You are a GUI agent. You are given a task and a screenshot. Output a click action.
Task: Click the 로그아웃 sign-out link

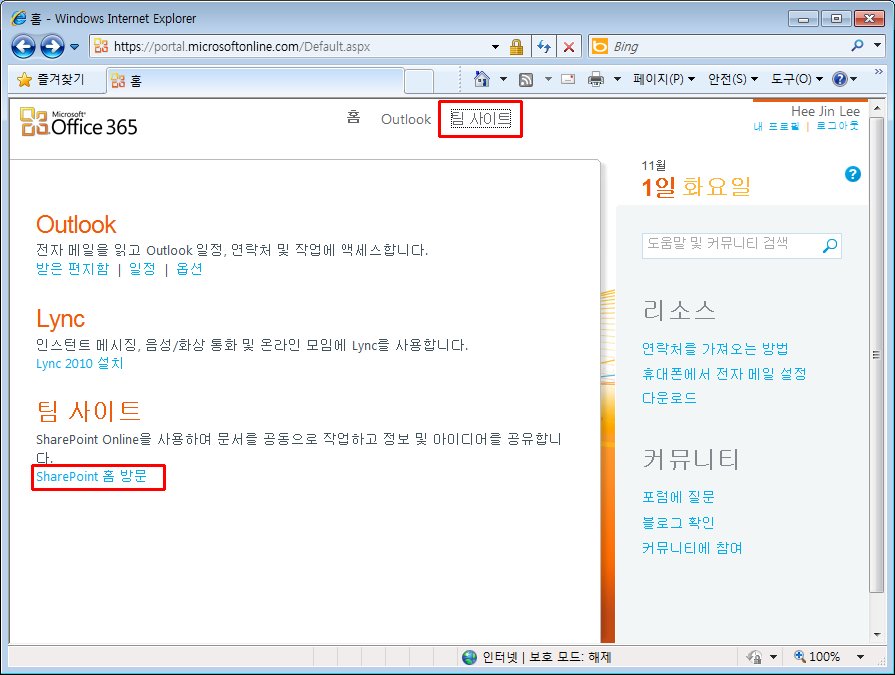pyautogui.click(x=837, y=126)
